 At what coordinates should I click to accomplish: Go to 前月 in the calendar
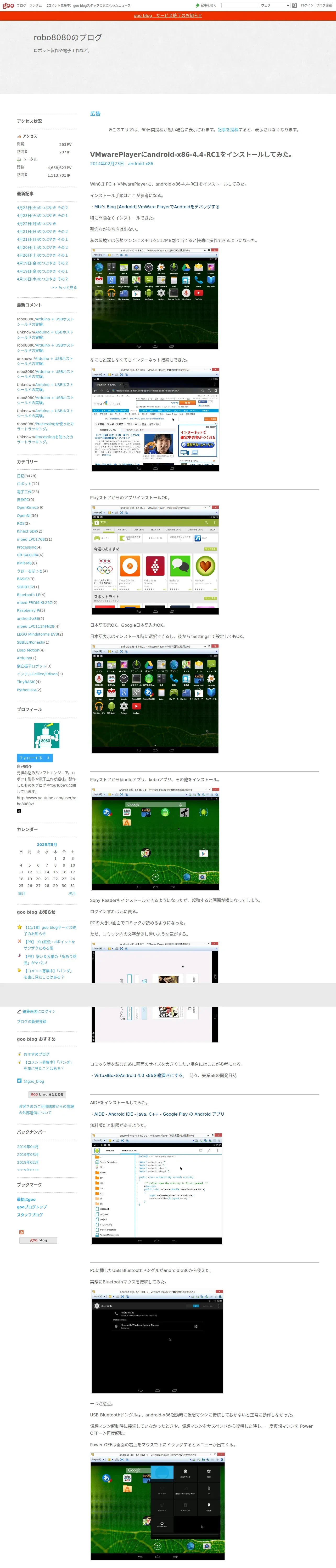pos(21,893)
